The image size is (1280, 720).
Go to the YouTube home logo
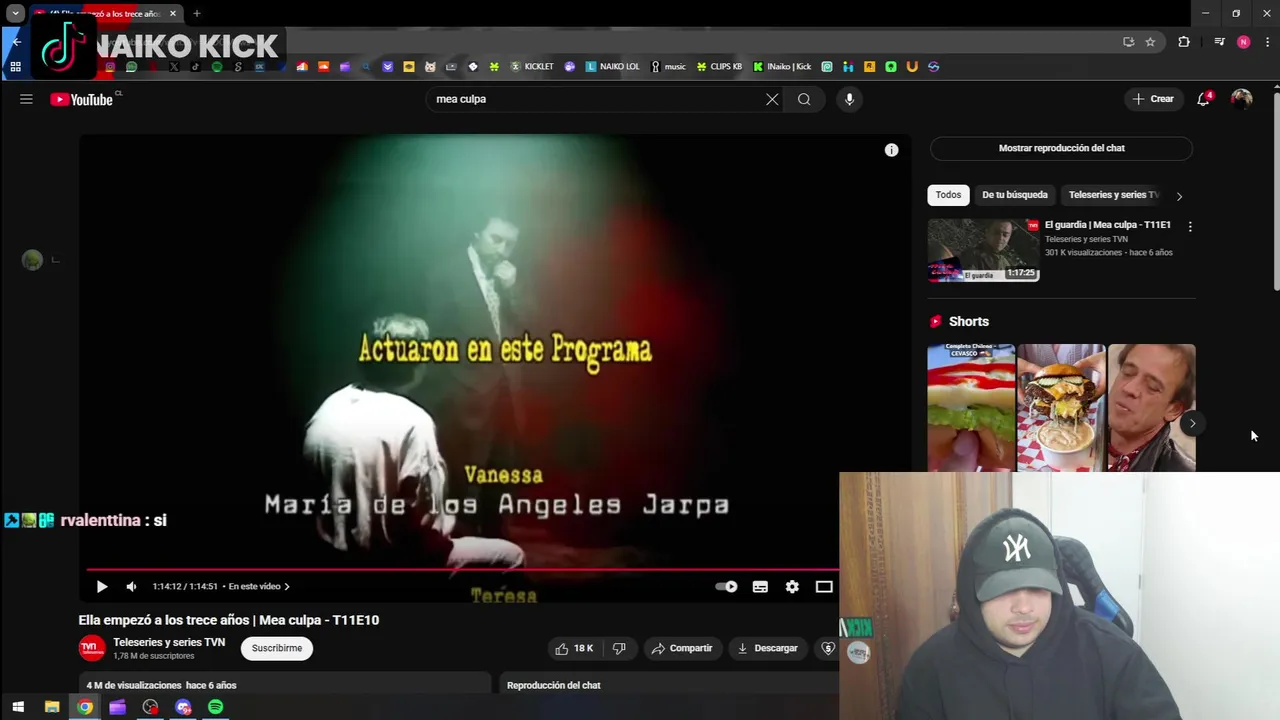[x=82, y=99]
